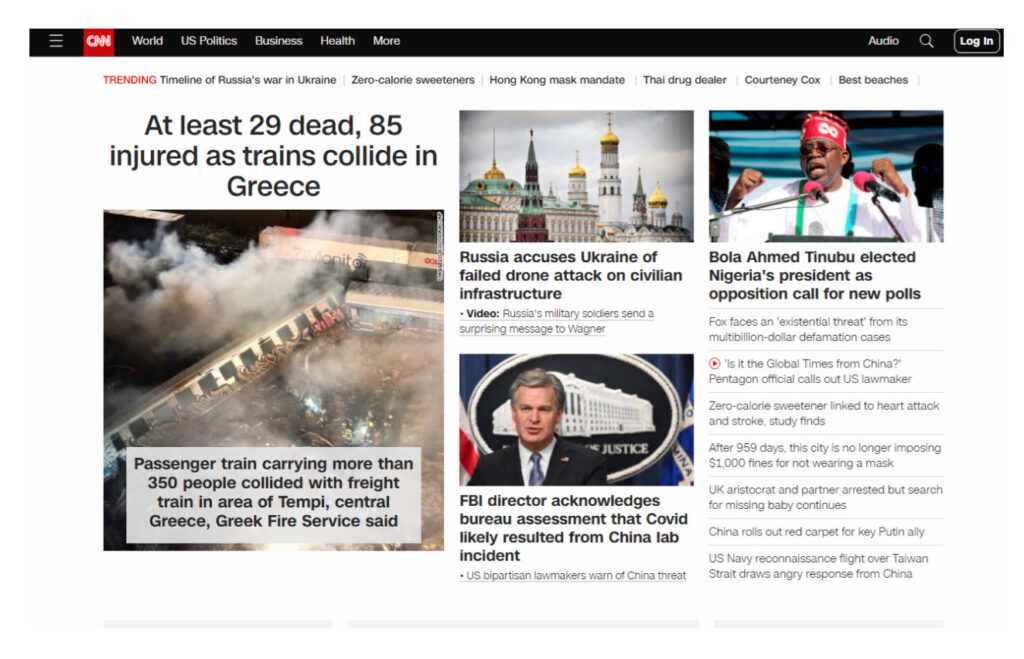Open the World menu item
This screenshot has width=1024, height=659.
147,41
